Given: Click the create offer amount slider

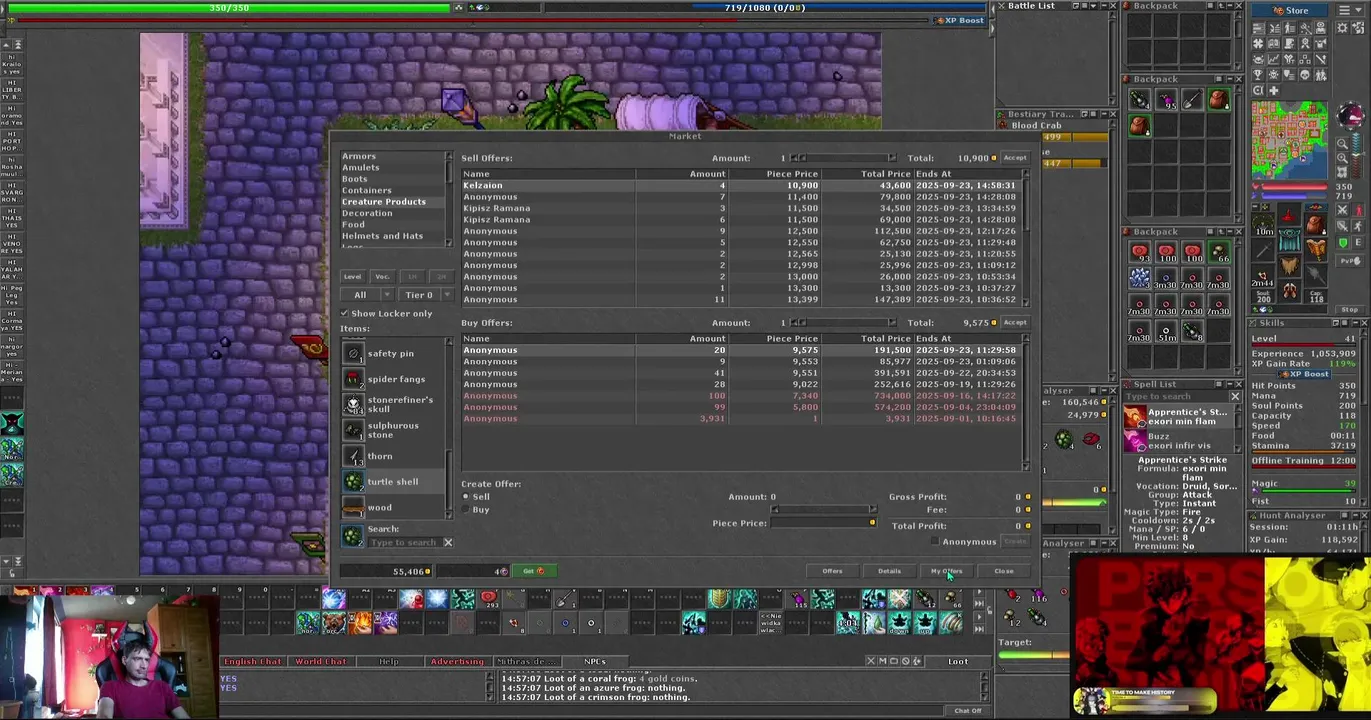Looking at the screenshot, I should [823, 509].
